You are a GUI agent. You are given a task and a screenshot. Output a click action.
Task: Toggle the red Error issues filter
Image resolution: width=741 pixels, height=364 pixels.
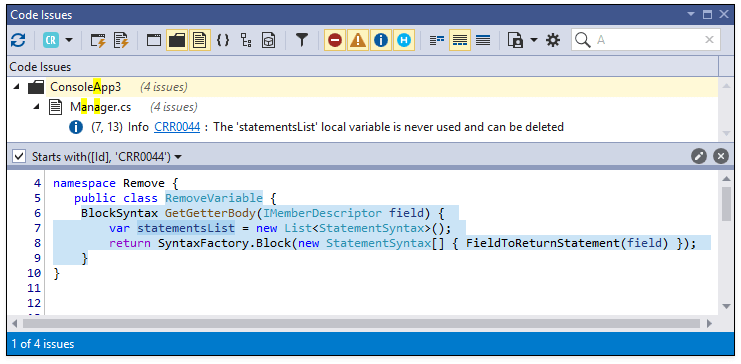pyautogui.click(x=335, y=41)
